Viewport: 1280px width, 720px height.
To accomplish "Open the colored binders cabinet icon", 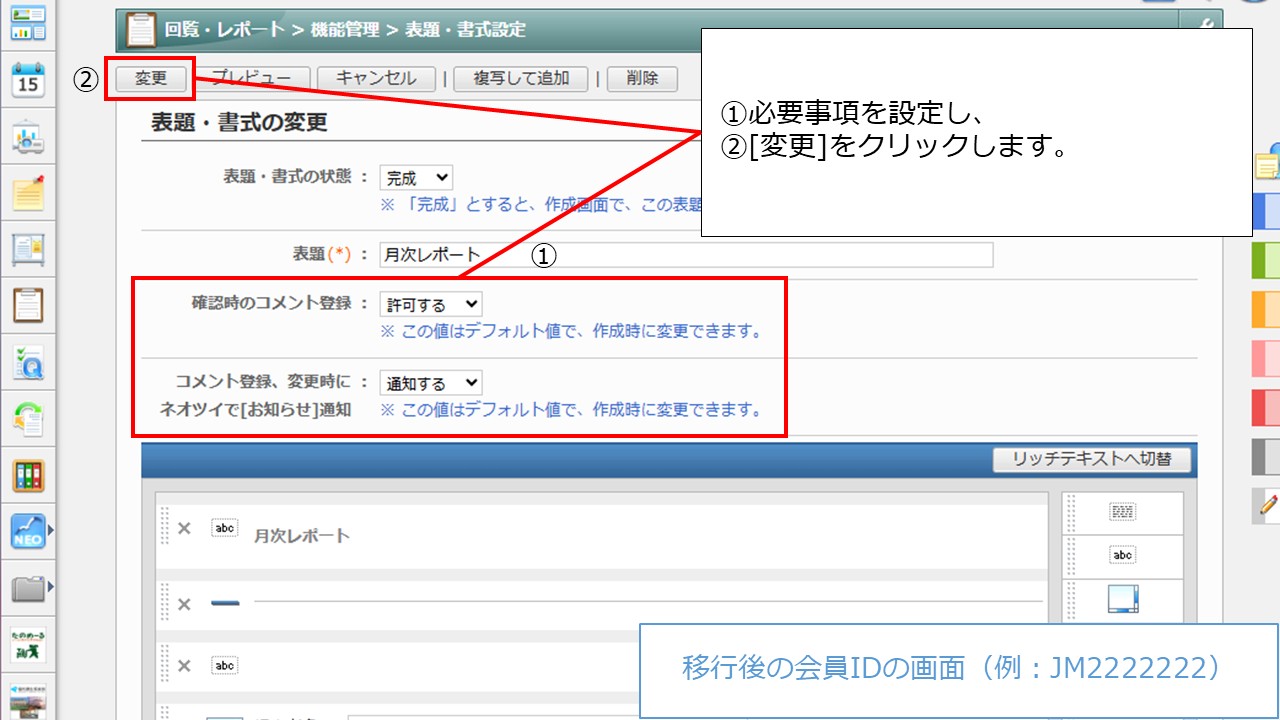I will click(28, 475).
